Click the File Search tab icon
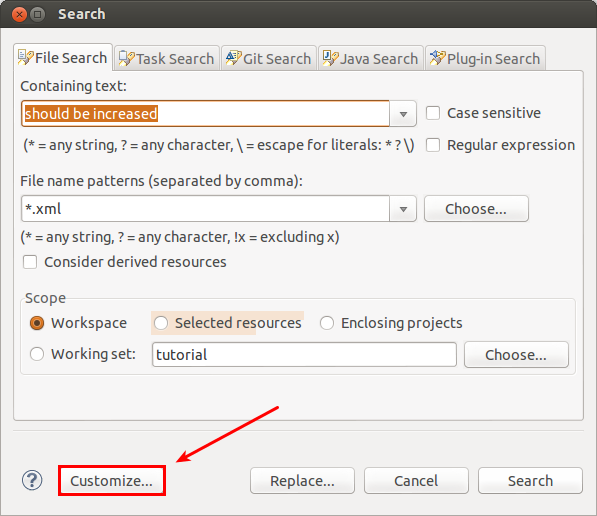This screenshot has height=516, width=597. click(26, 58)
